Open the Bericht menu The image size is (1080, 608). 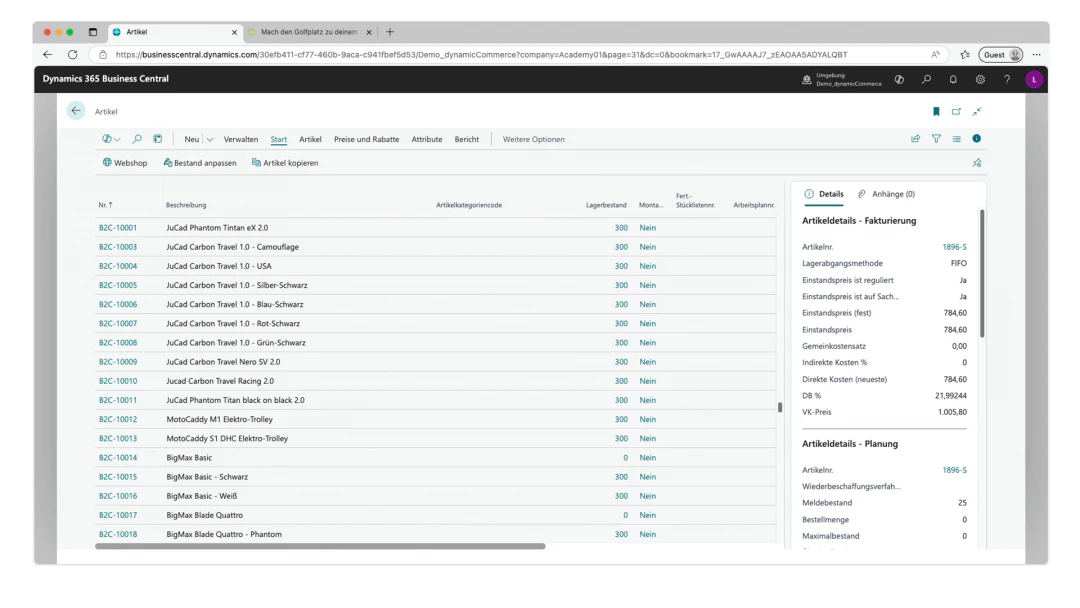pos(466,139)
